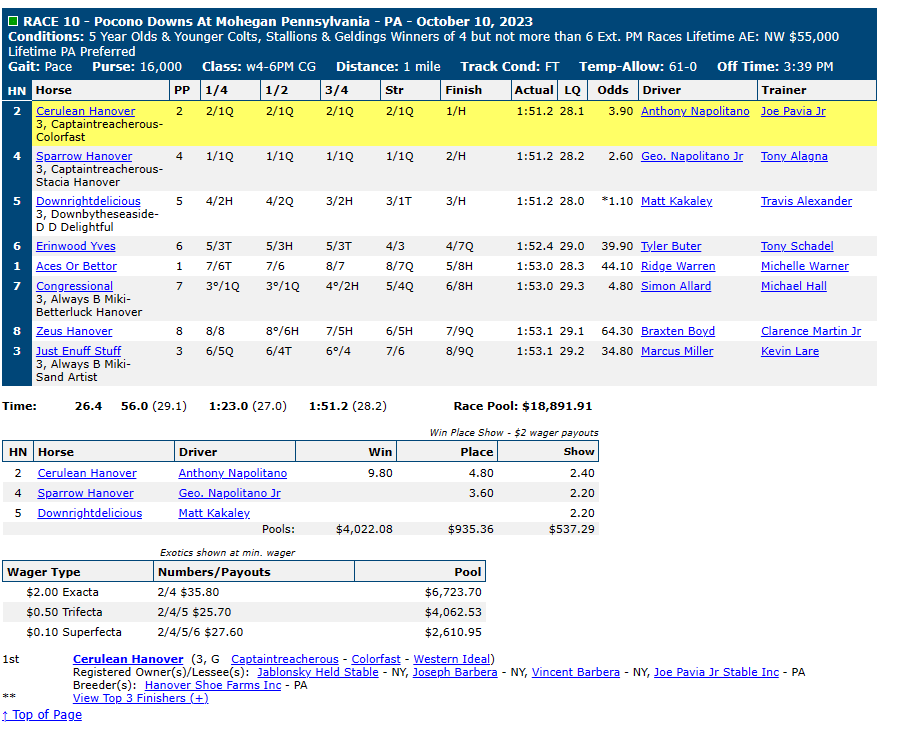Open driver Anthony Napolitano in results table

695,111
